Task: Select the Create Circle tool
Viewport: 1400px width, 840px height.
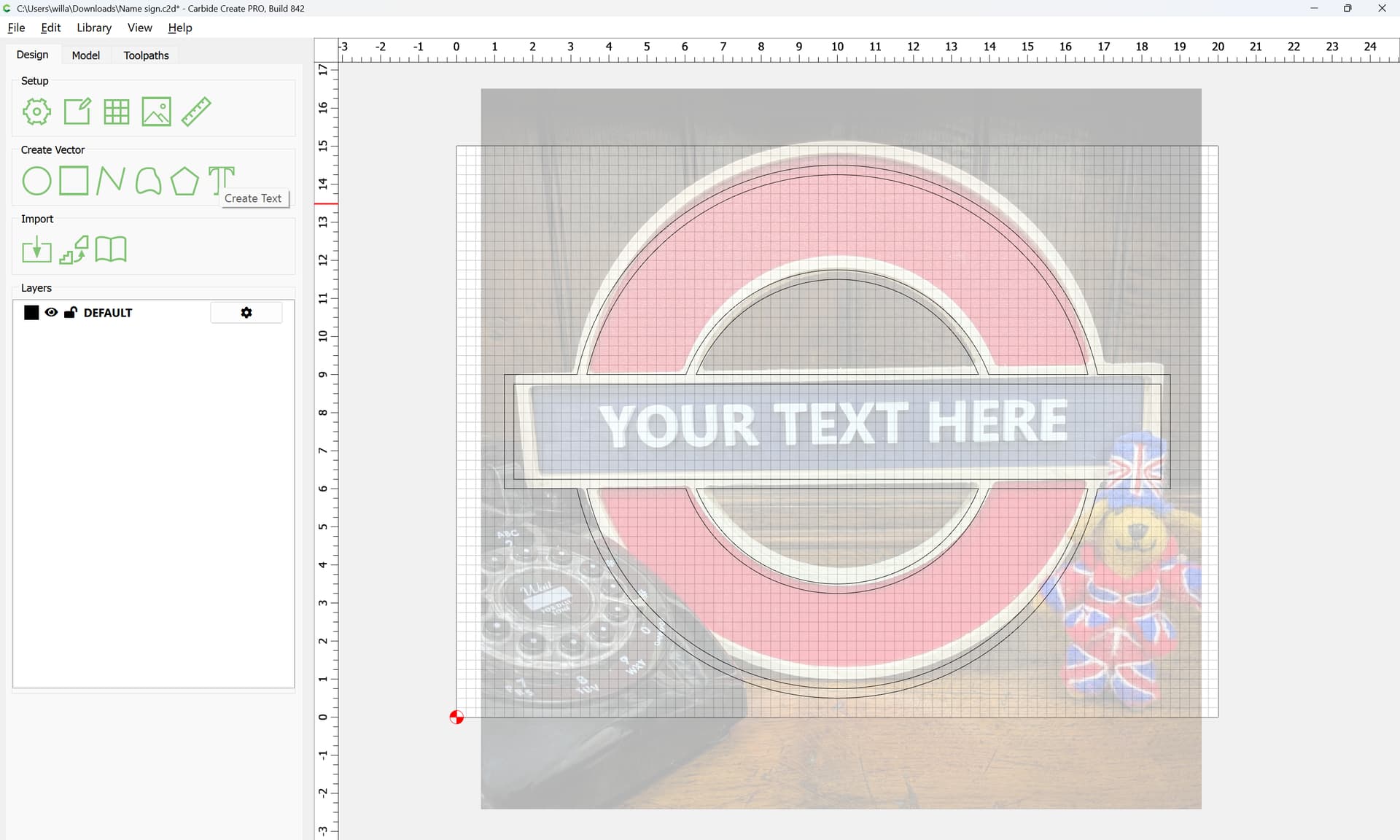Action: 36,181
